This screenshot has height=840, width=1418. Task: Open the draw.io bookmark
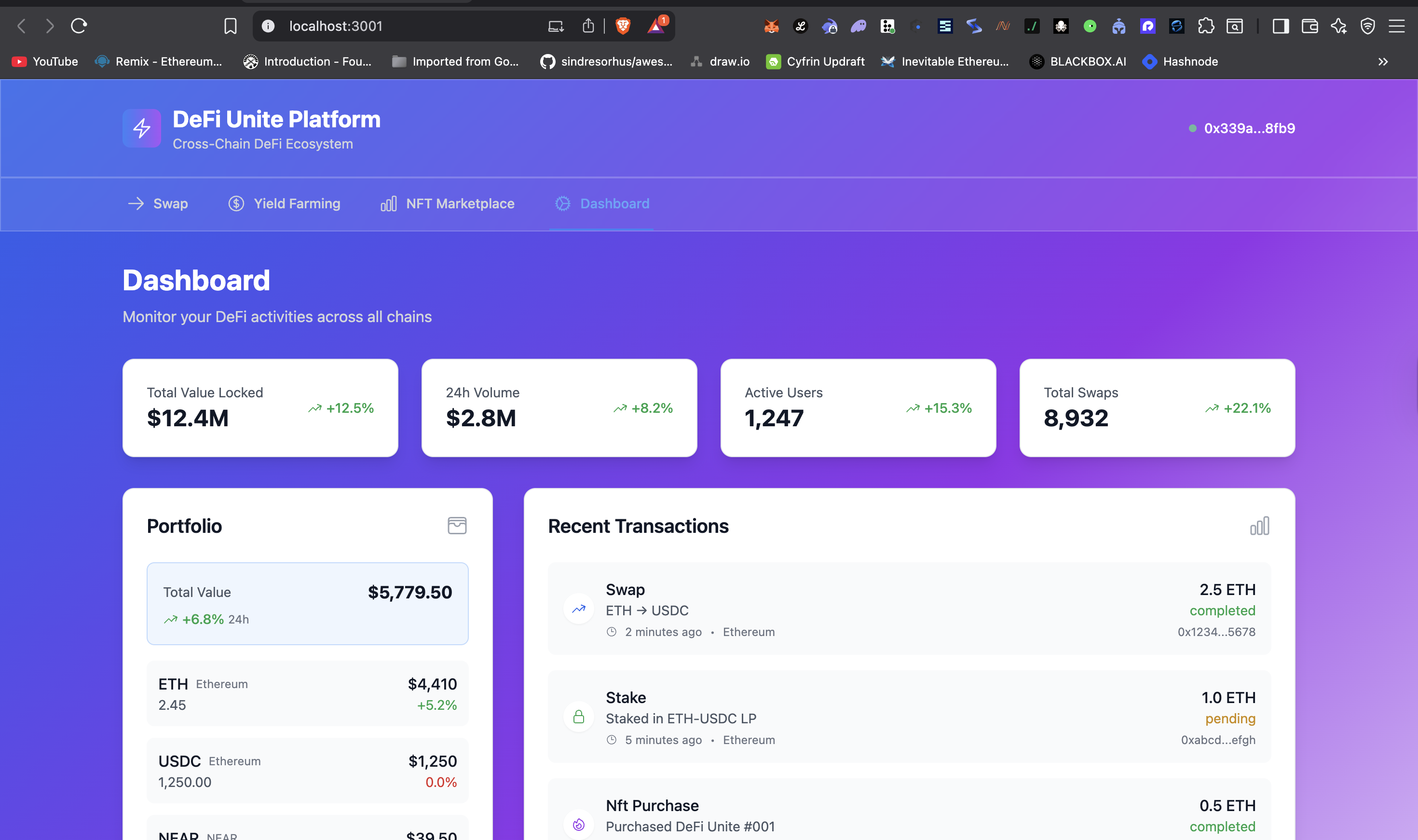click(x=720, y=62)
